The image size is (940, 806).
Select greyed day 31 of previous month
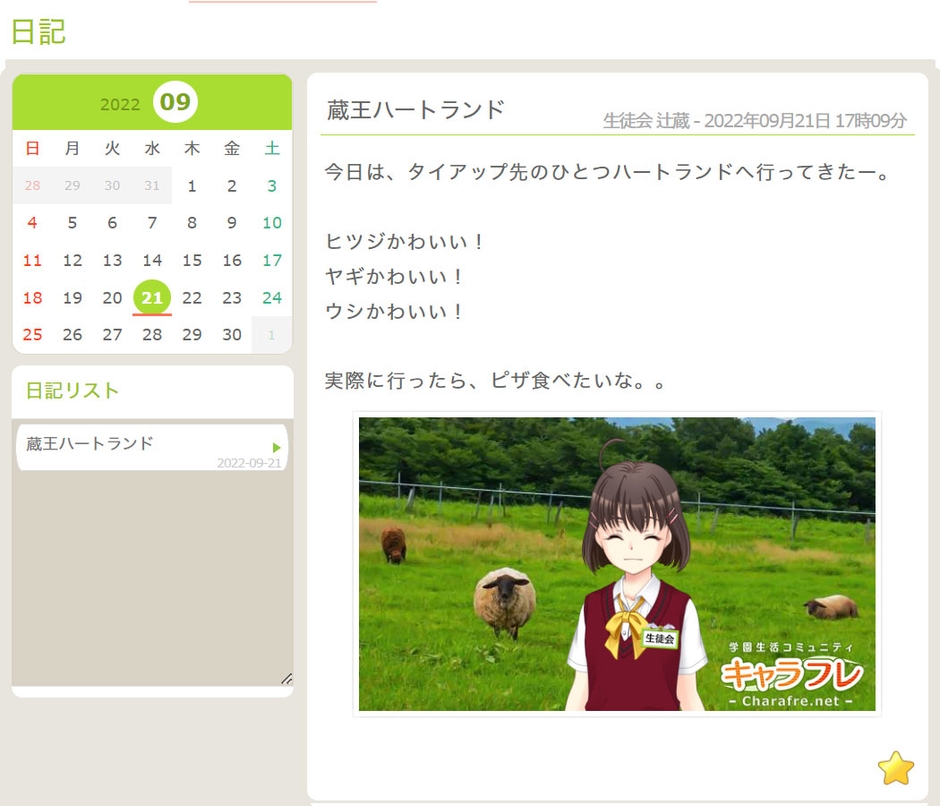coord(152,186)
